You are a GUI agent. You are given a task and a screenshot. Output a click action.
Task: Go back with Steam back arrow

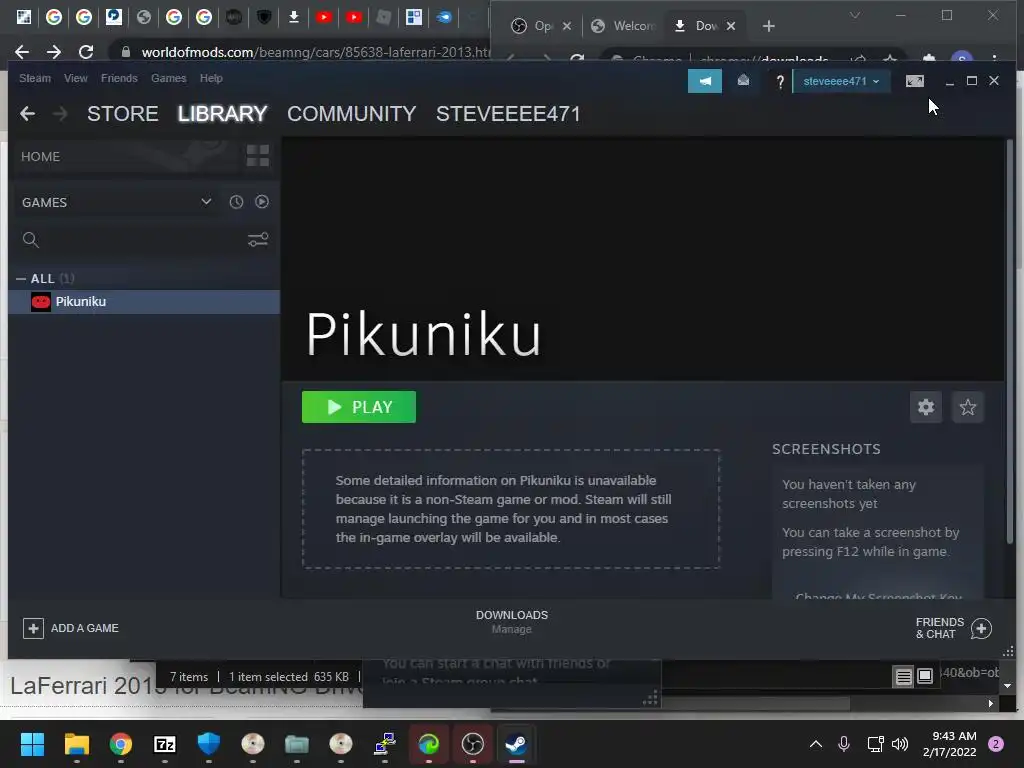pyautogui.click(x=27, y=114)
